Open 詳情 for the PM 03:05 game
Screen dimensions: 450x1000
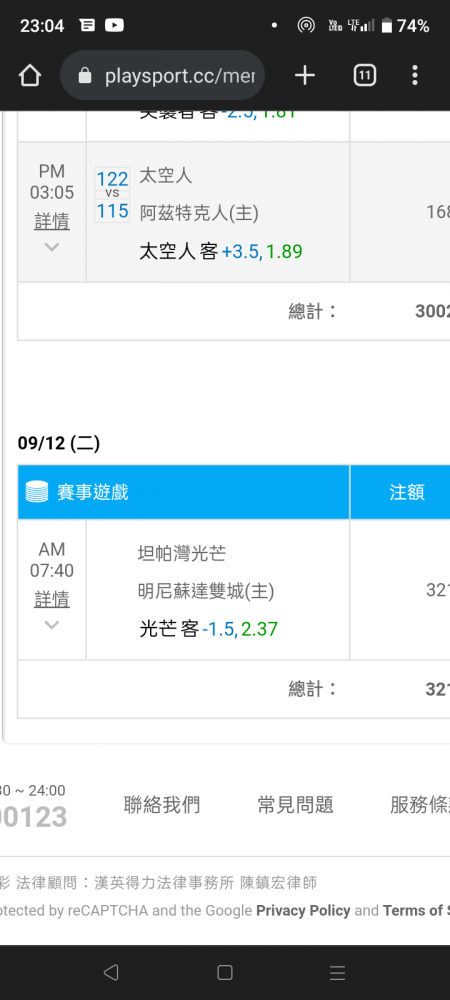52,221
